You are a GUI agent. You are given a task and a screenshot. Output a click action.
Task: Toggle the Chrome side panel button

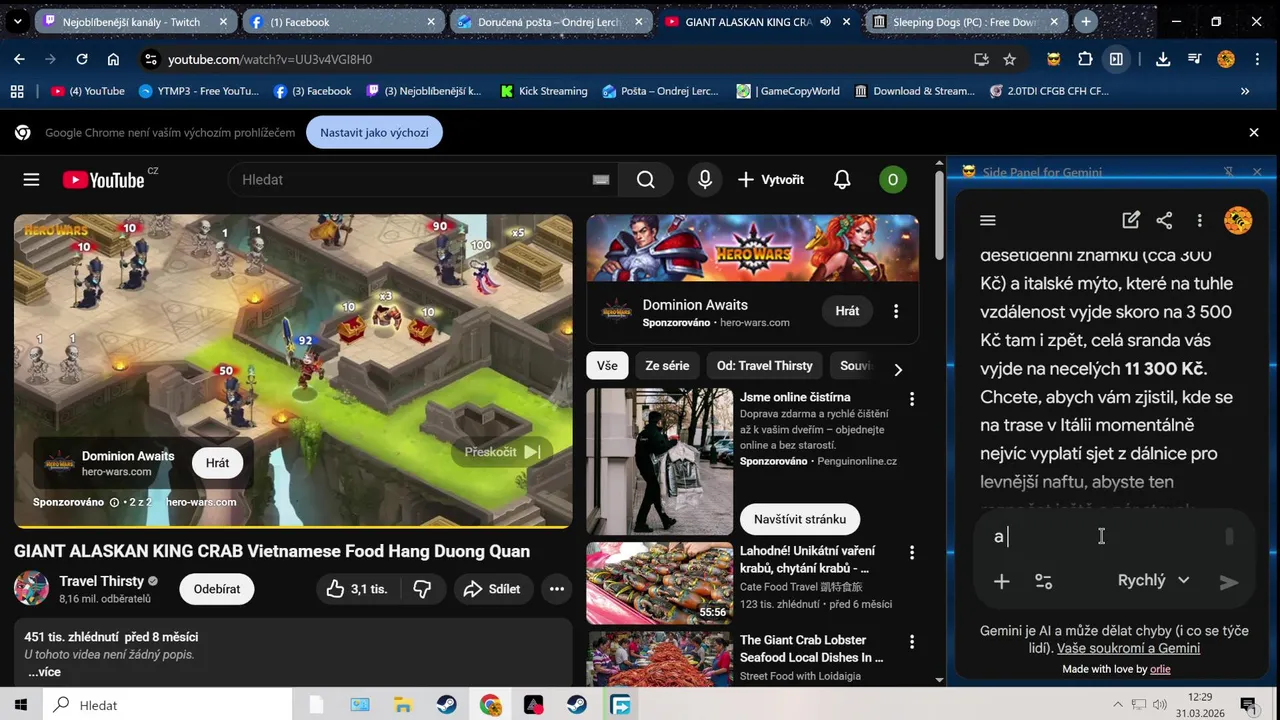point(1116,59)
